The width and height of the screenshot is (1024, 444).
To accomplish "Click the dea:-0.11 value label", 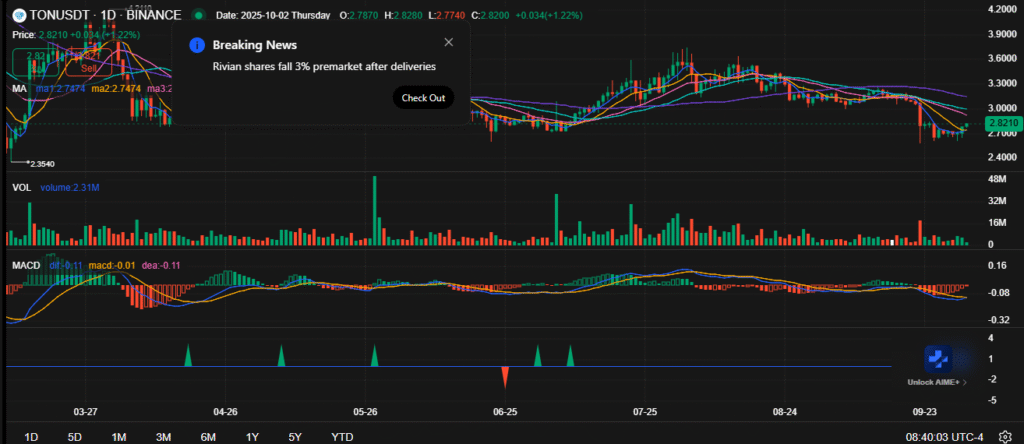I will coord(161,265).
